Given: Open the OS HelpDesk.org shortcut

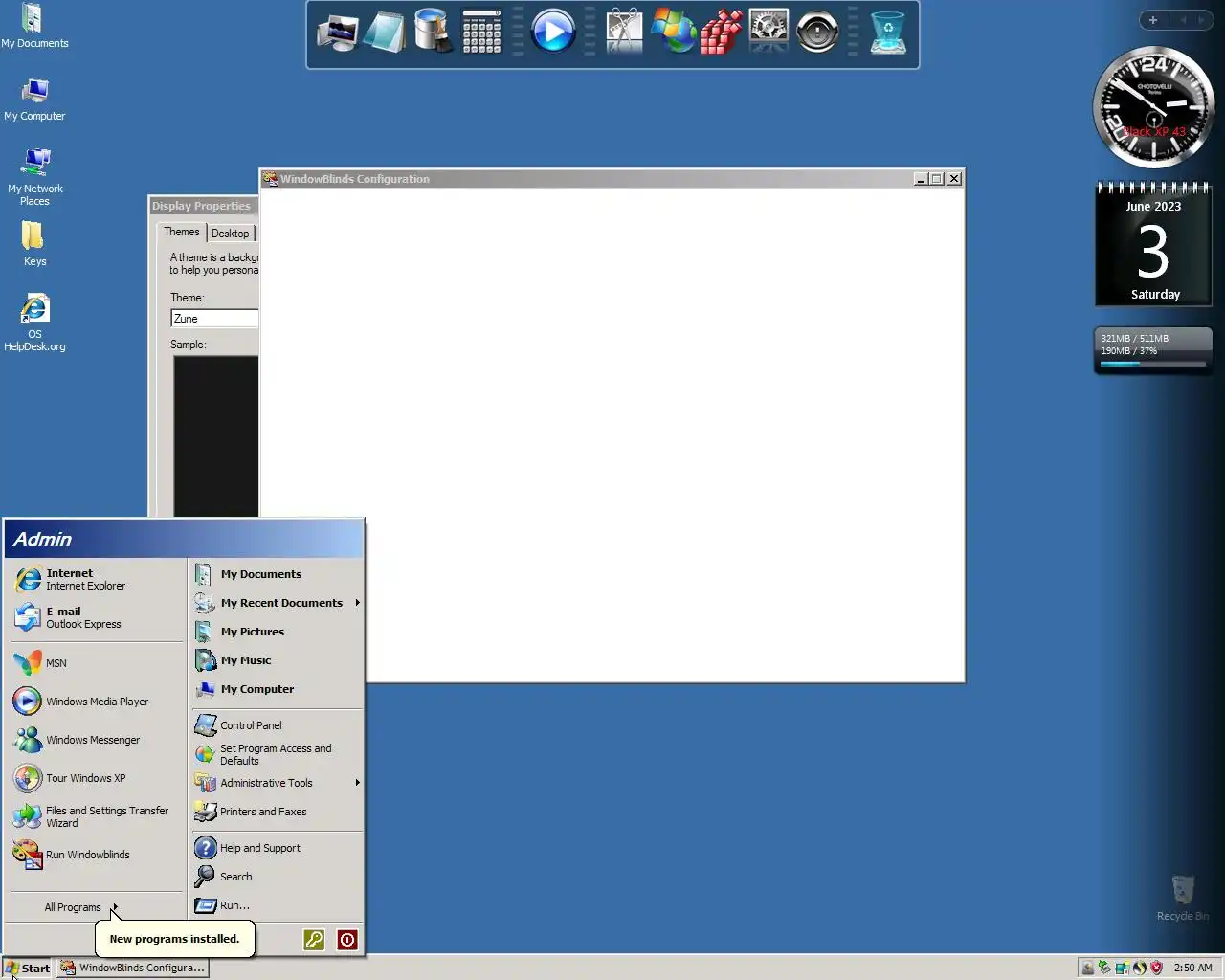Looking at the screenshot, I should click(34, 323).
